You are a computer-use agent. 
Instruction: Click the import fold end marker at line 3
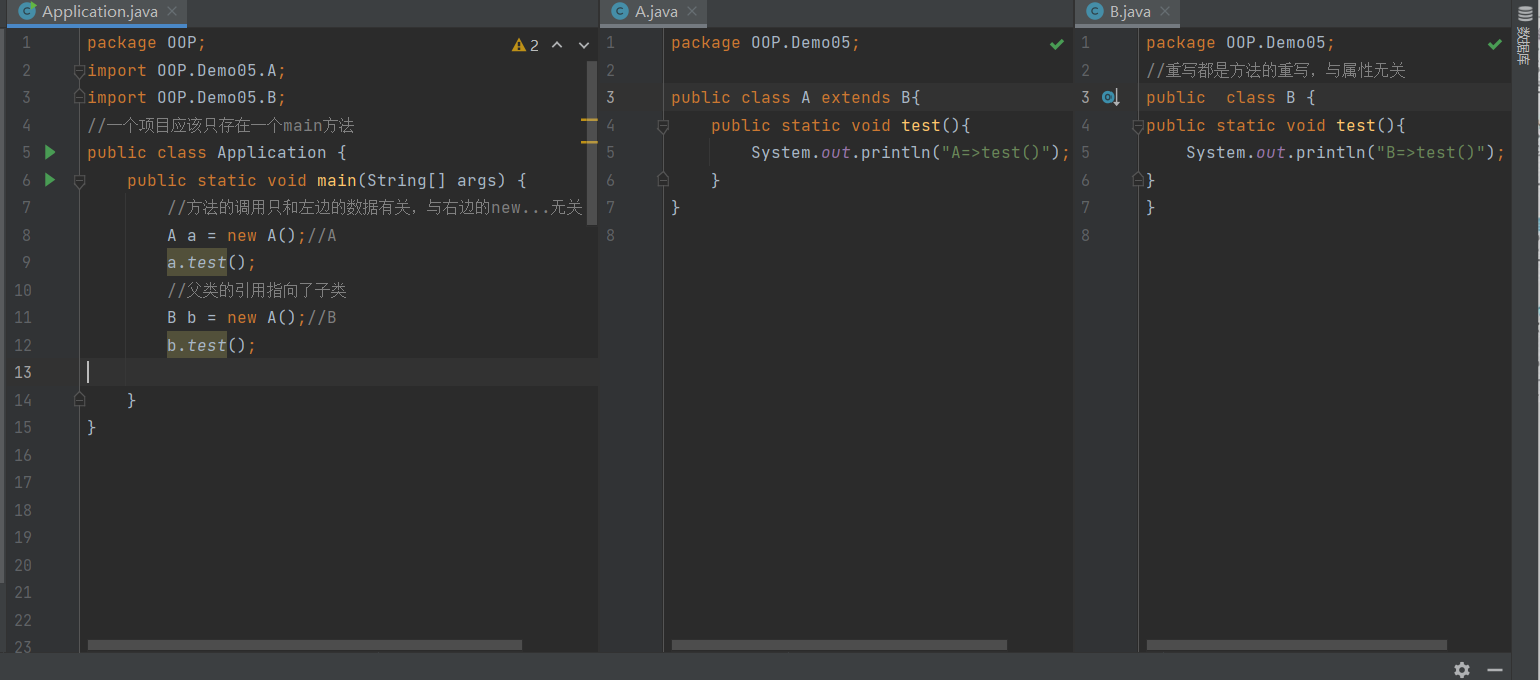click(x=79, y=98)
